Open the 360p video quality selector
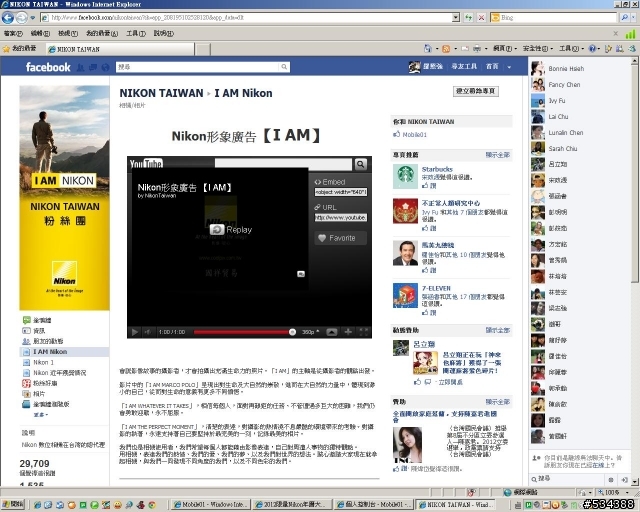 [x=311, y=332]
